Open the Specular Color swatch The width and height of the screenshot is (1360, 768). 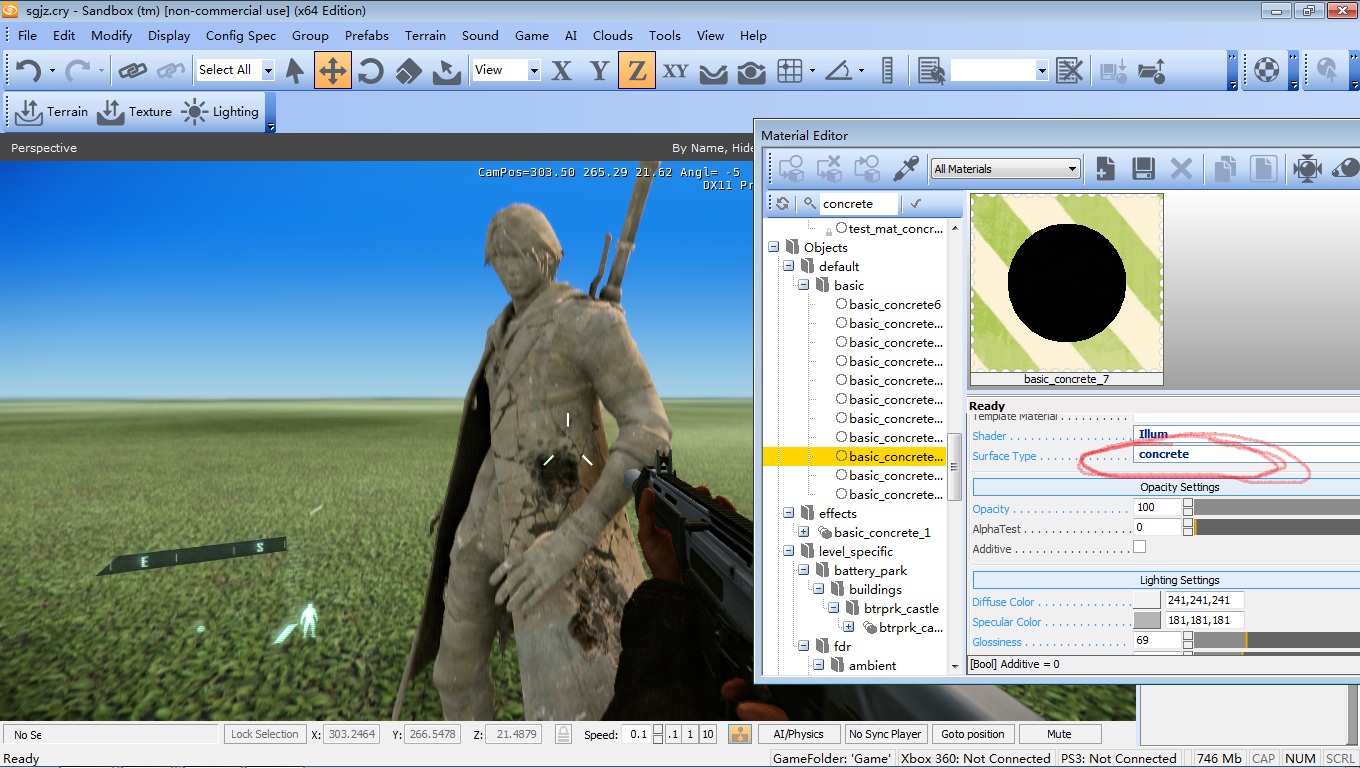(x=1147, y=621)
